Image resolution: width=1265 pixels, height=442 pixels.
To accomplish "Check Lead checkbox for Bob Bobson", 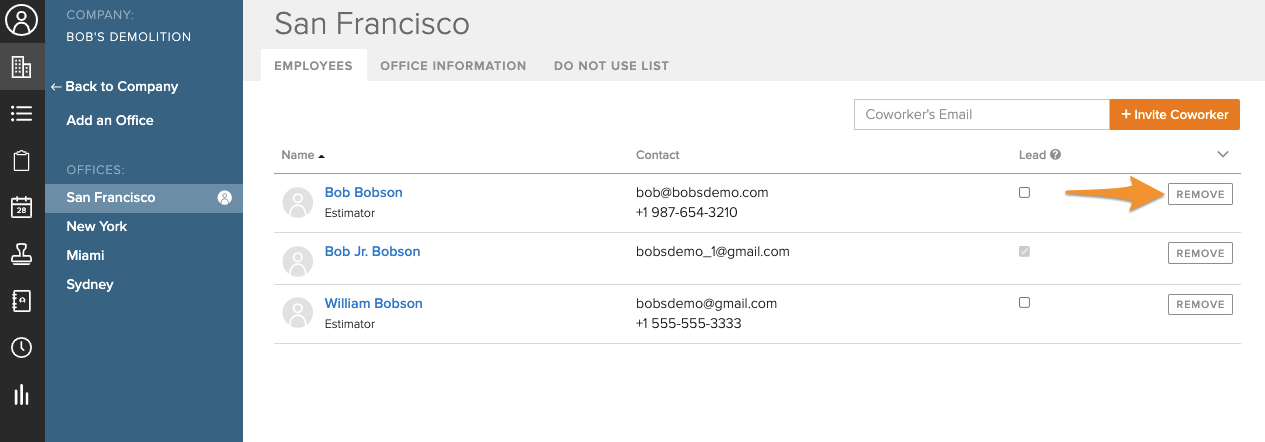I will tap(1024, 192).
